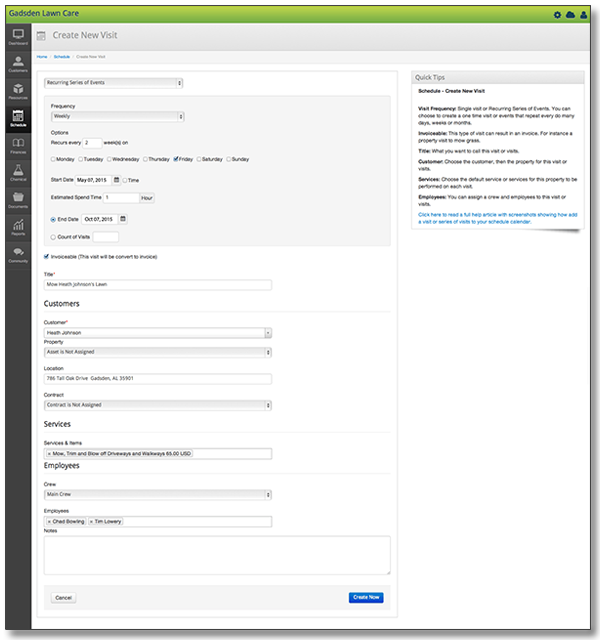The width and height of the screenshot is (600, 640).
Task: Expand the Recurring Series of Events dropdown
Action: point(113,84)
